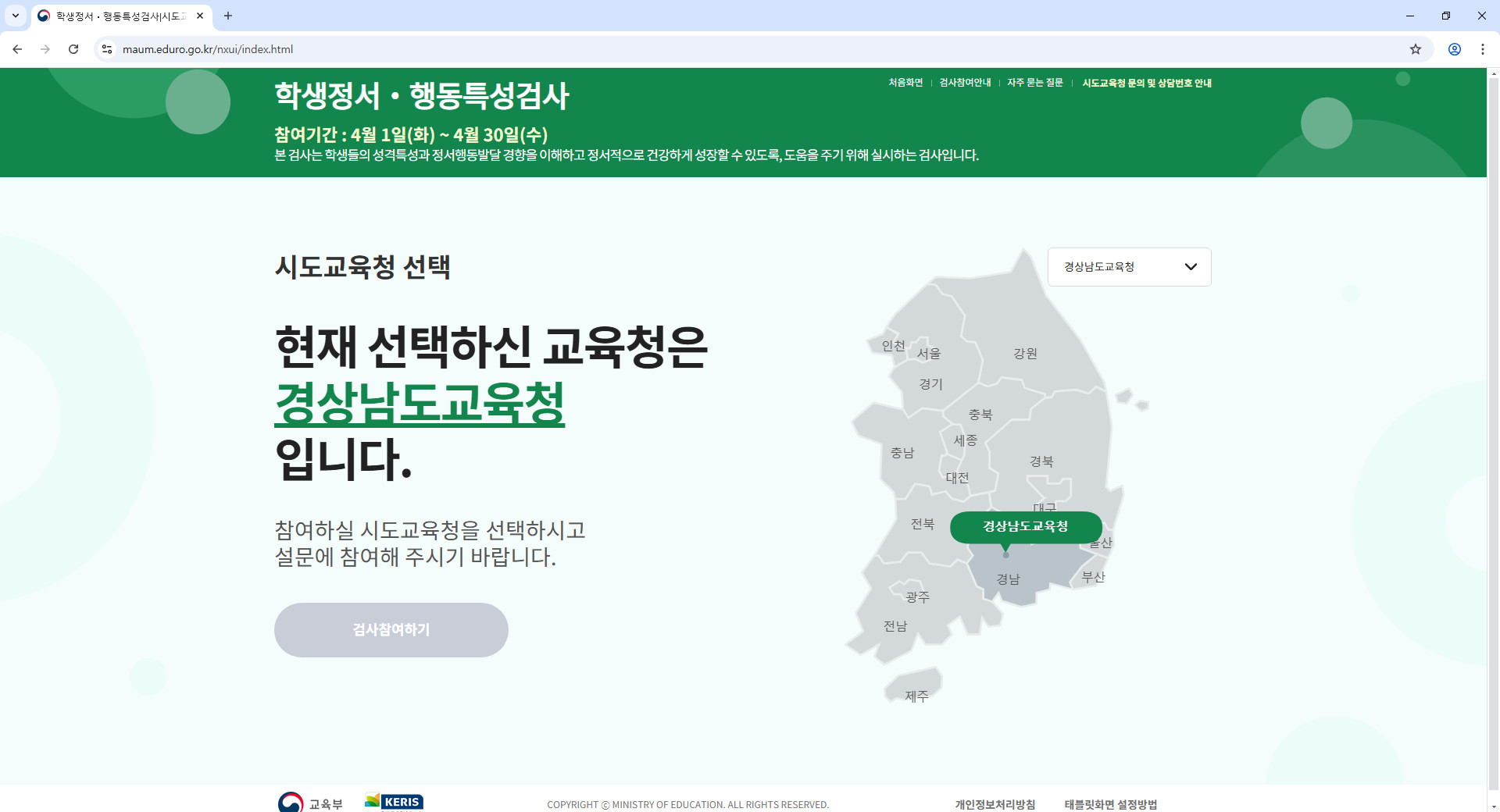Open 시도교육청 문의 및 상담번호 안내 link

click(x=1146, y=83)
